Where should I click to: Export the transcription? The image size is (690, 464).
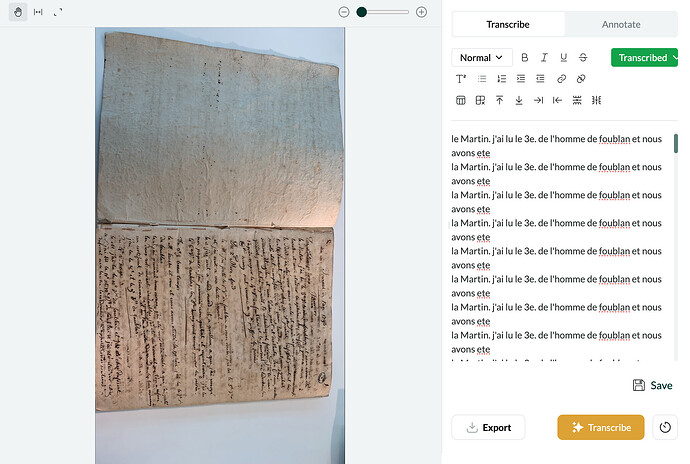[x=488, y=427]
